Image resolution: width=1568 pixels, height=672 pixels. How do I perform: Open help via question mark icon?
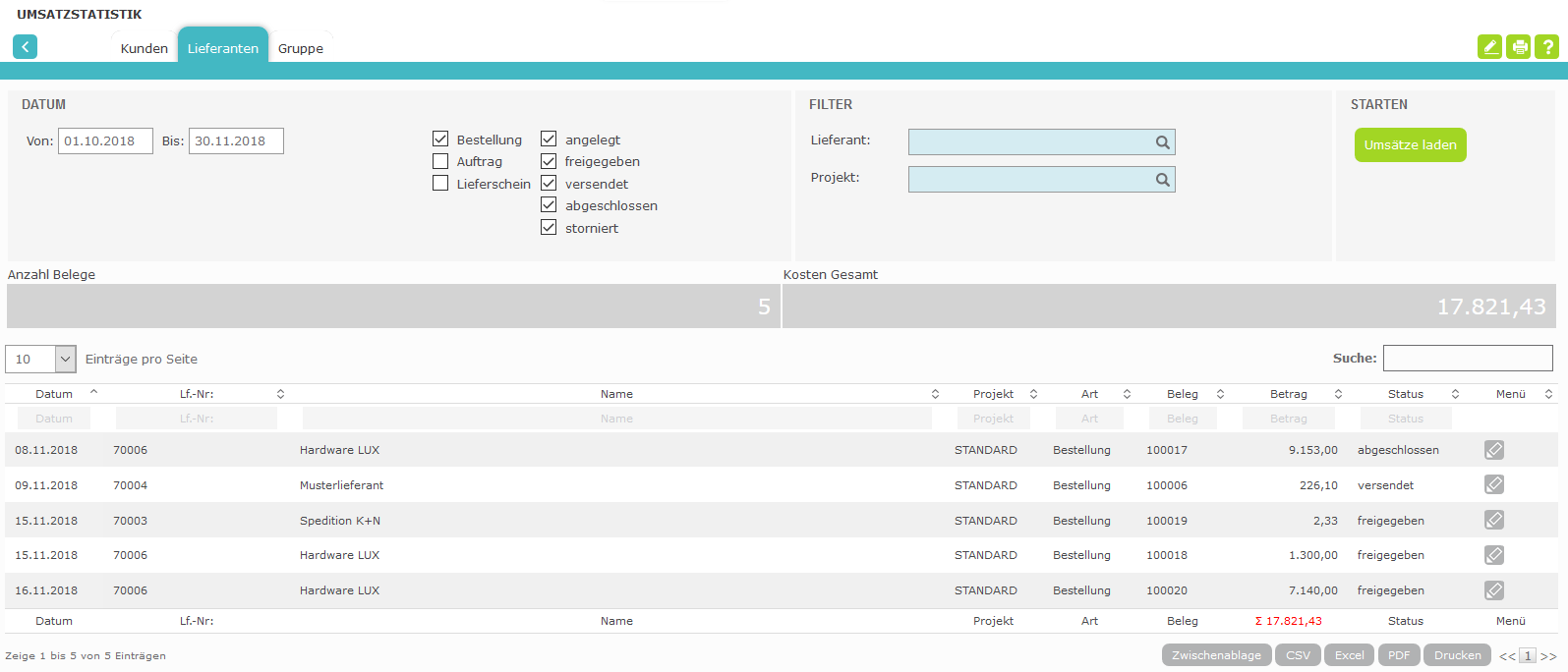point(1546,46)
